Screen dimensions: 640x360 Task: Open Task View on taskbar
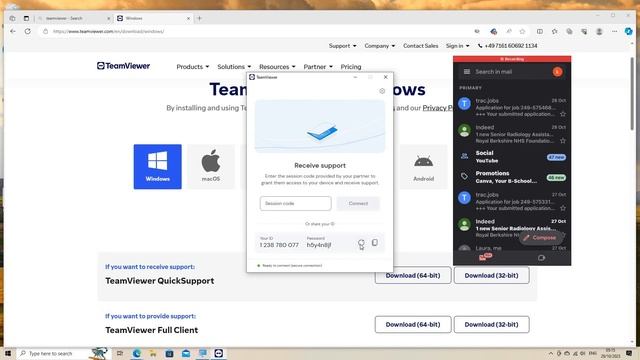[x=120, y=353]
